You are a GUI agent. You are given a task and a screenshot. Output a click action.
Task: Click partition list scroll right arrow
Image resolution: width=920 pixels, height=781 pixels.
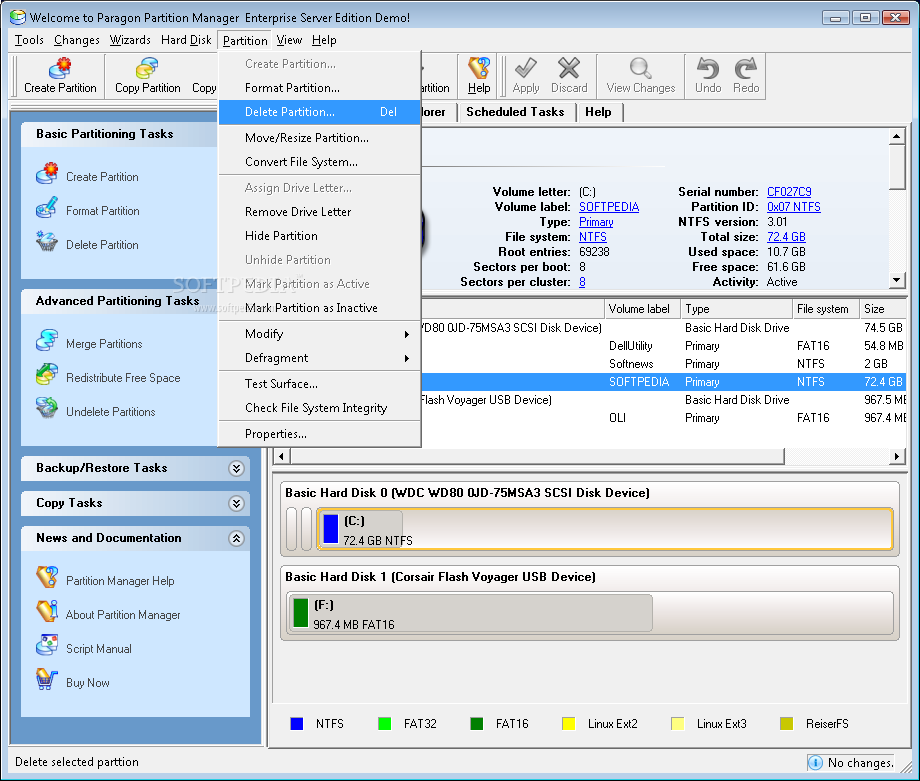click(897, 457)
